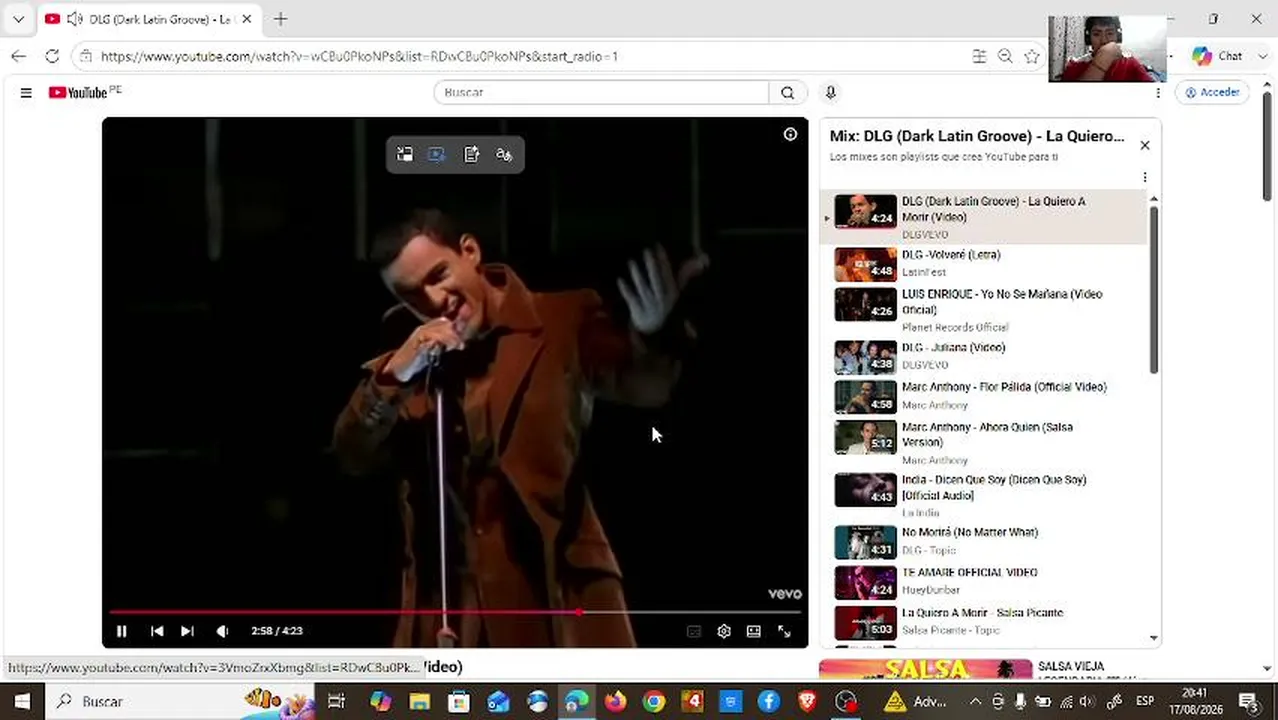
Task: Bookmark this page with the star icon
Action: pos(1032,56)
